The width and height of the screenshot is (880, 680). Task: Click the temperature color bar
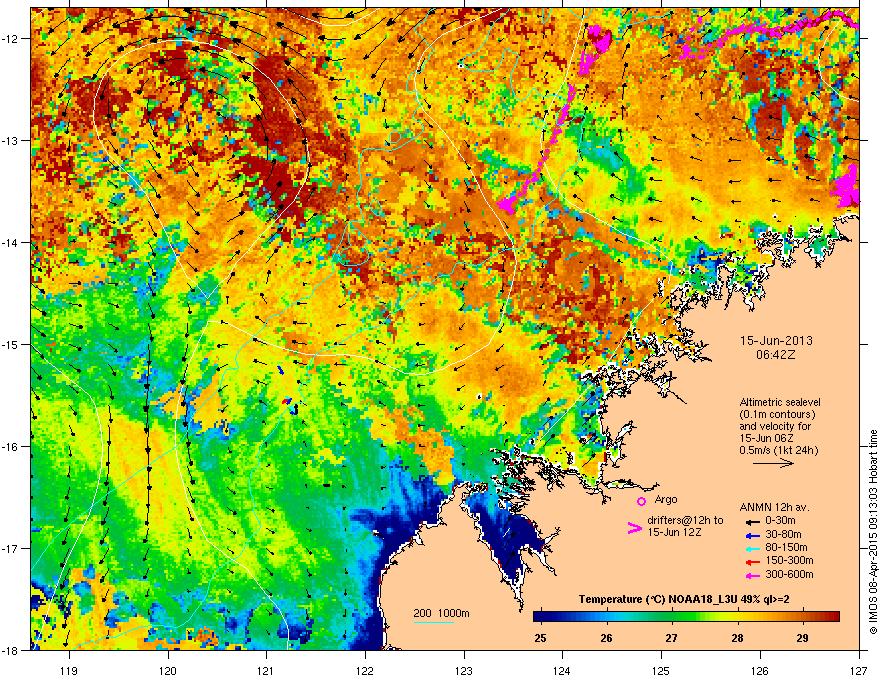pyautogui.click(x=686, y=617)
